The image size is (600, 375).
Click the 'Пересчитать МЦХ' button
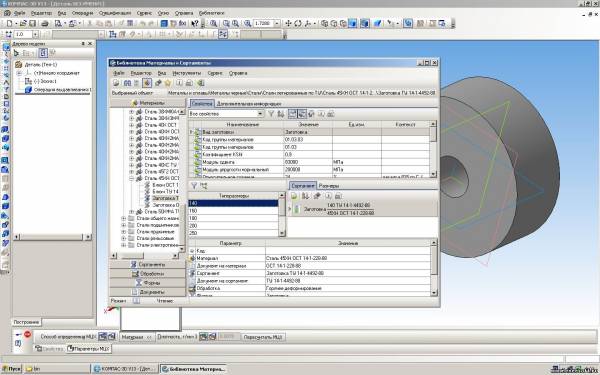(x=263, y=337)
